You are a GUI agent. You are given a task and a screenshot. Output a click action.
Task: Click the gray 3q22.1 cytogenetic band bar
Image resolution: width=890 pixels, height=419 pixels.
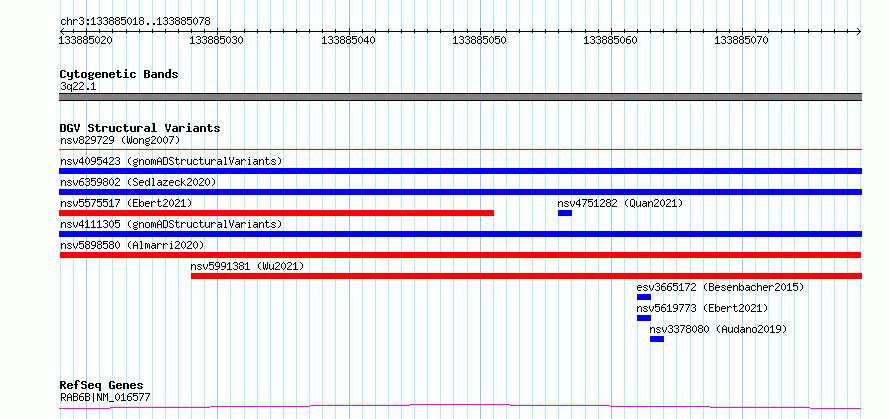tap(460, 97)
